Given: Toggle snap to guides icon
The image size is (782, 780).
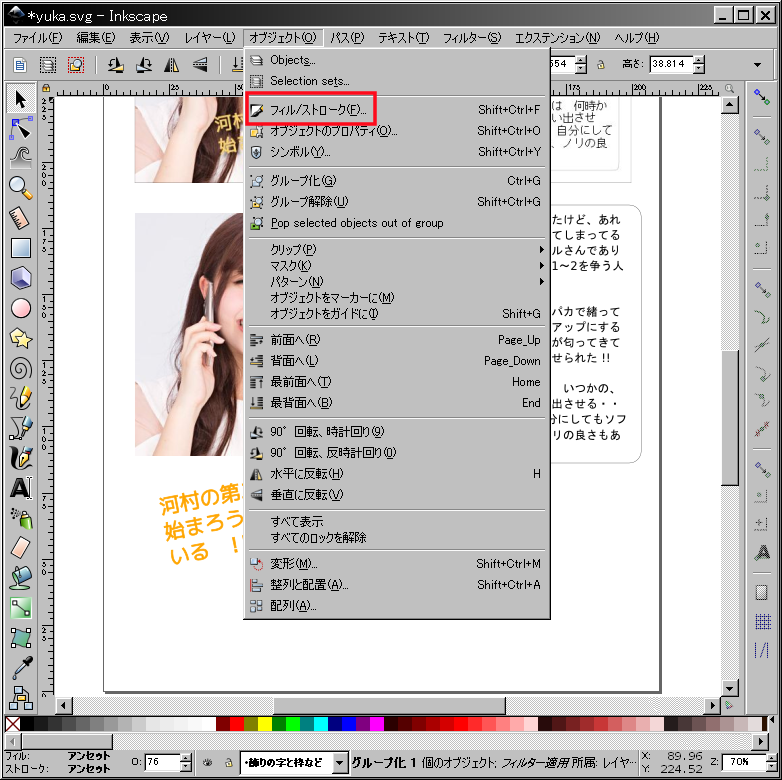Looking at the screenshot, I should point(762,650).
